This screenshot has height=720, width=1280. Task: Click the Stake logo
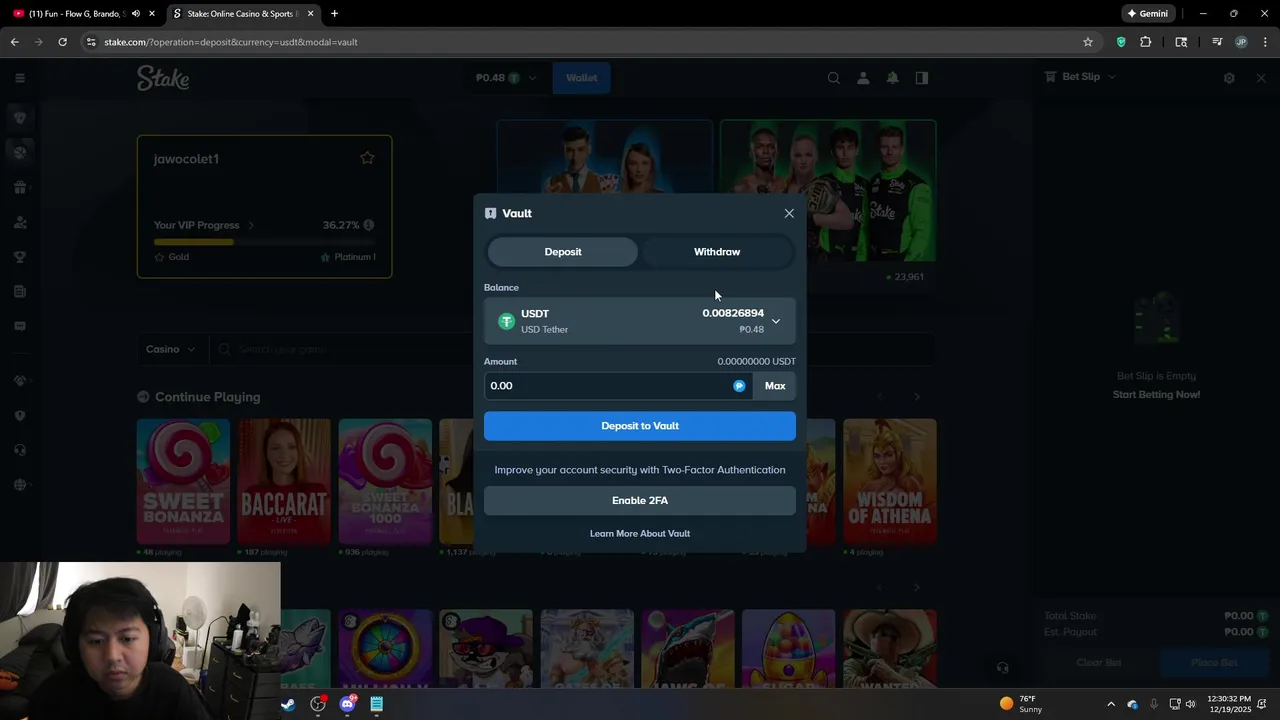pyautogui.click(x=163, y=78)
